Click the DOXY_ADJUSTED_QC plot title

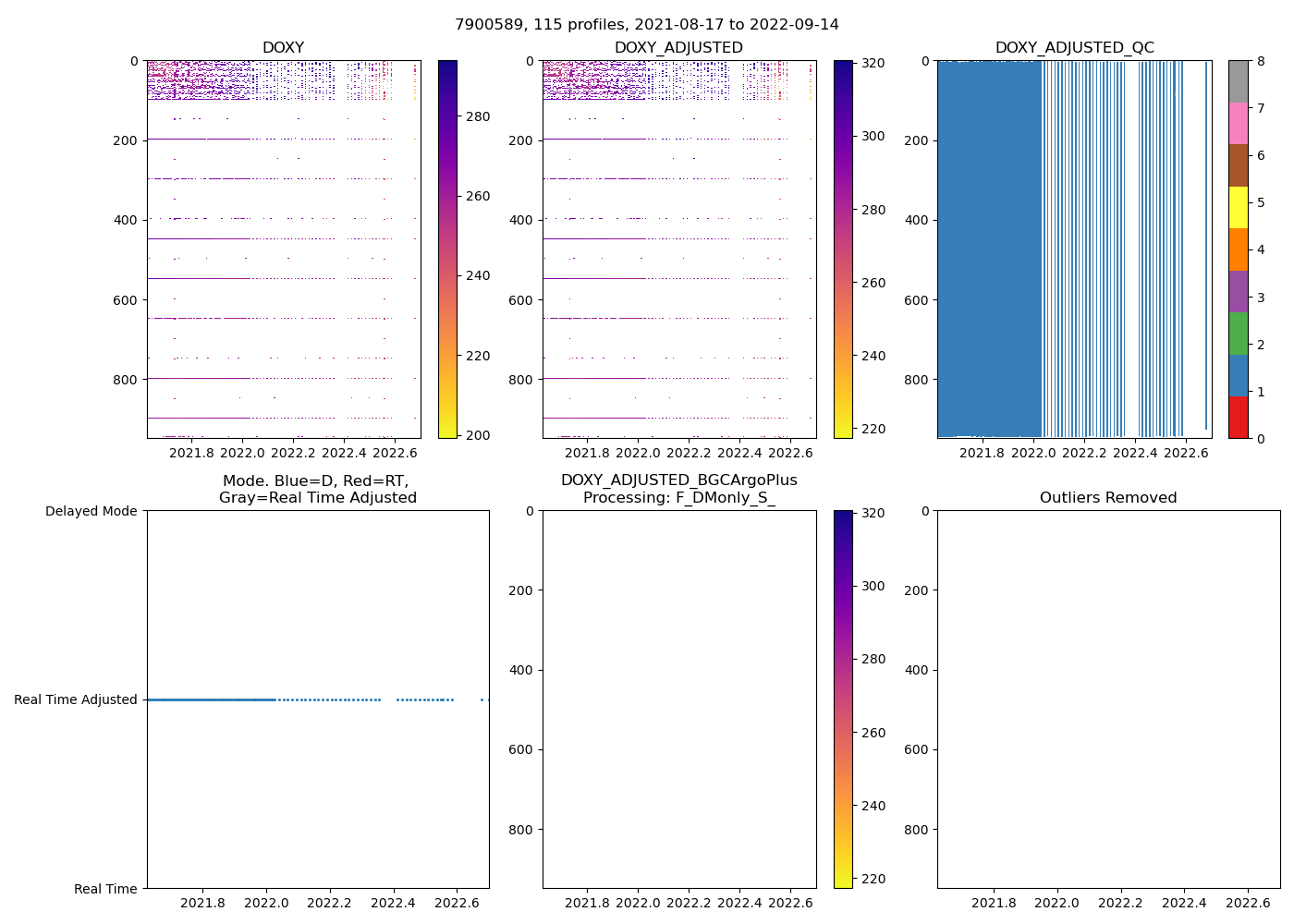[x=1074, y=48]
